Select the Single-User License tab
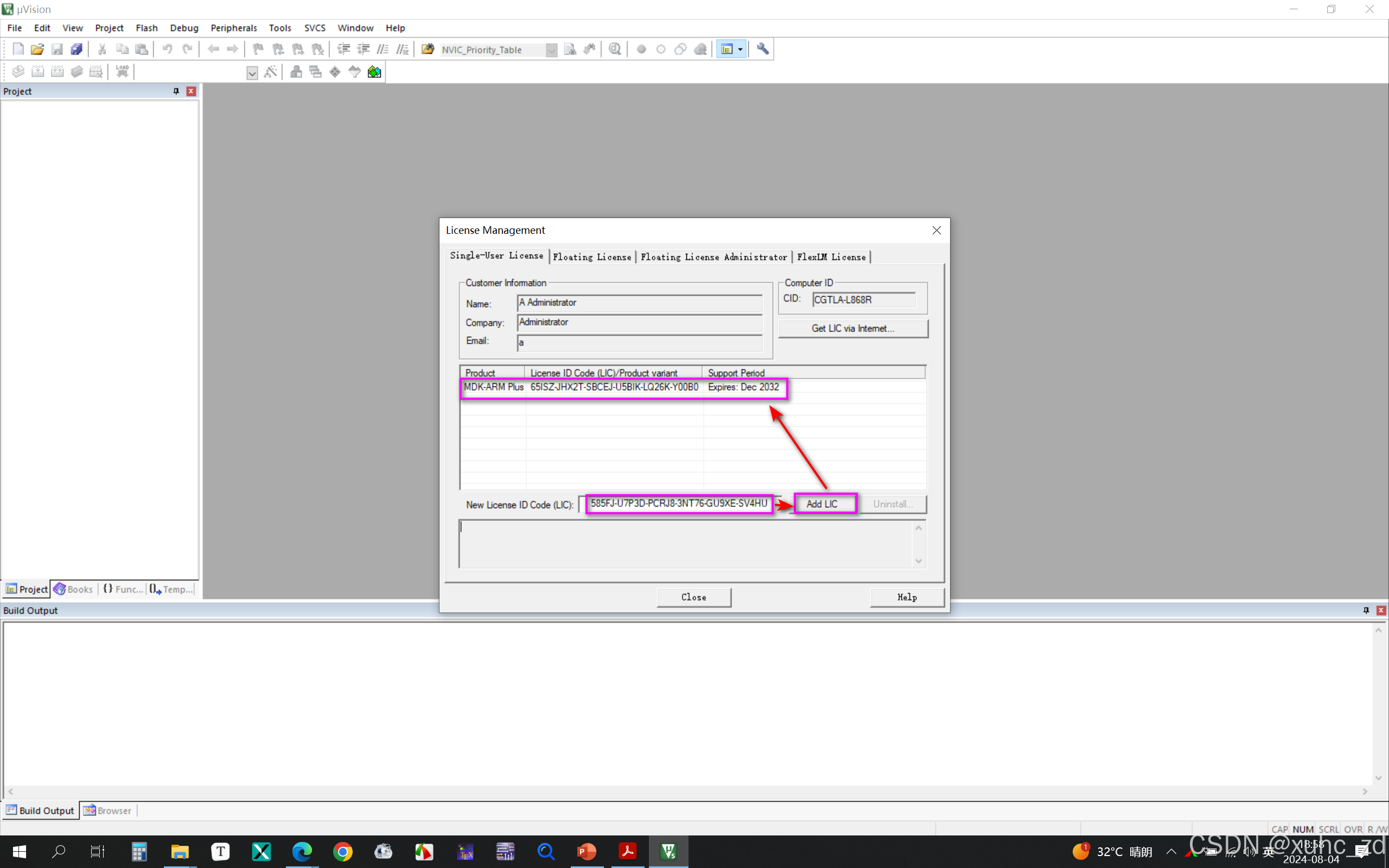The width and height of the screenshot is (1389, 868). pyautogui.click(x=496, y=256)
